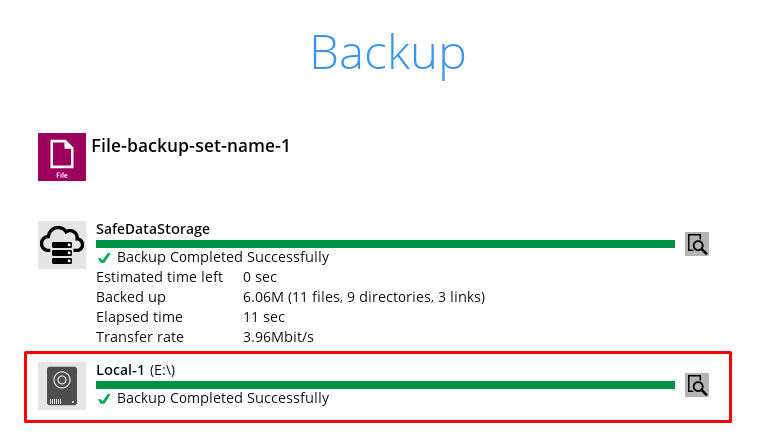Screen dimensions: 766x443
Task: Click the SafeDataStorage destination name
Action: tap(153, 228)
